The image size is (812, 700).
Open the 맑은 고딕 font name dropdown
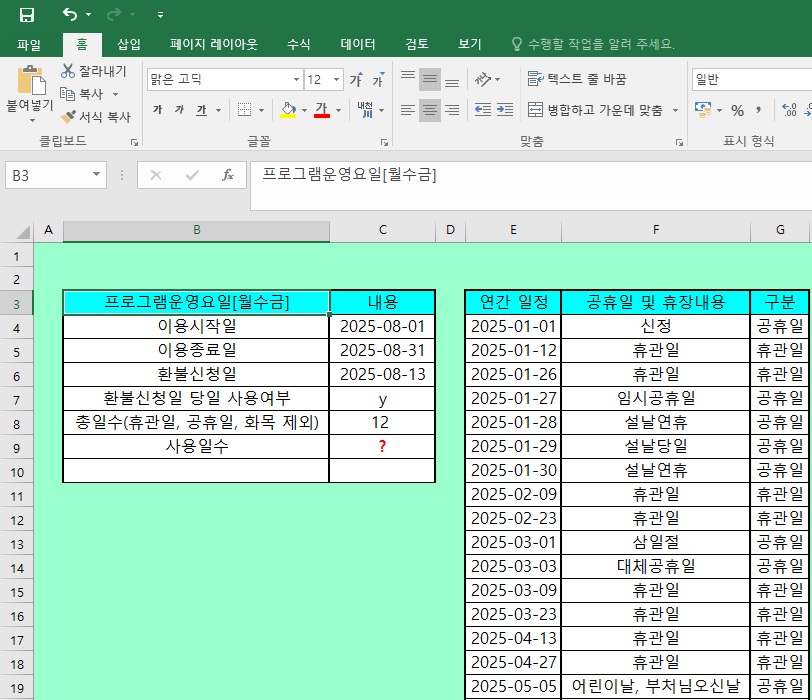point(296,80)
